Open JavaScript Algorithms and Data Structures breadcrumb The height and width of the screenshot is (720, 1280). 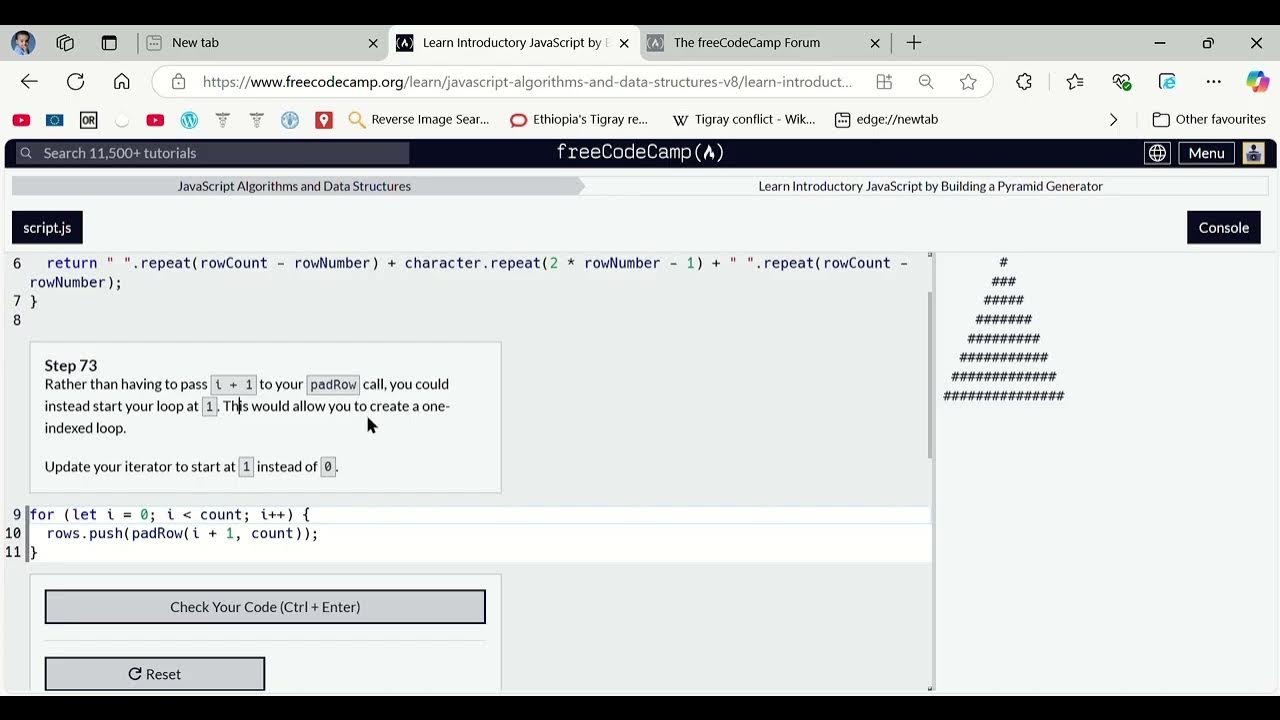point(294,186)
